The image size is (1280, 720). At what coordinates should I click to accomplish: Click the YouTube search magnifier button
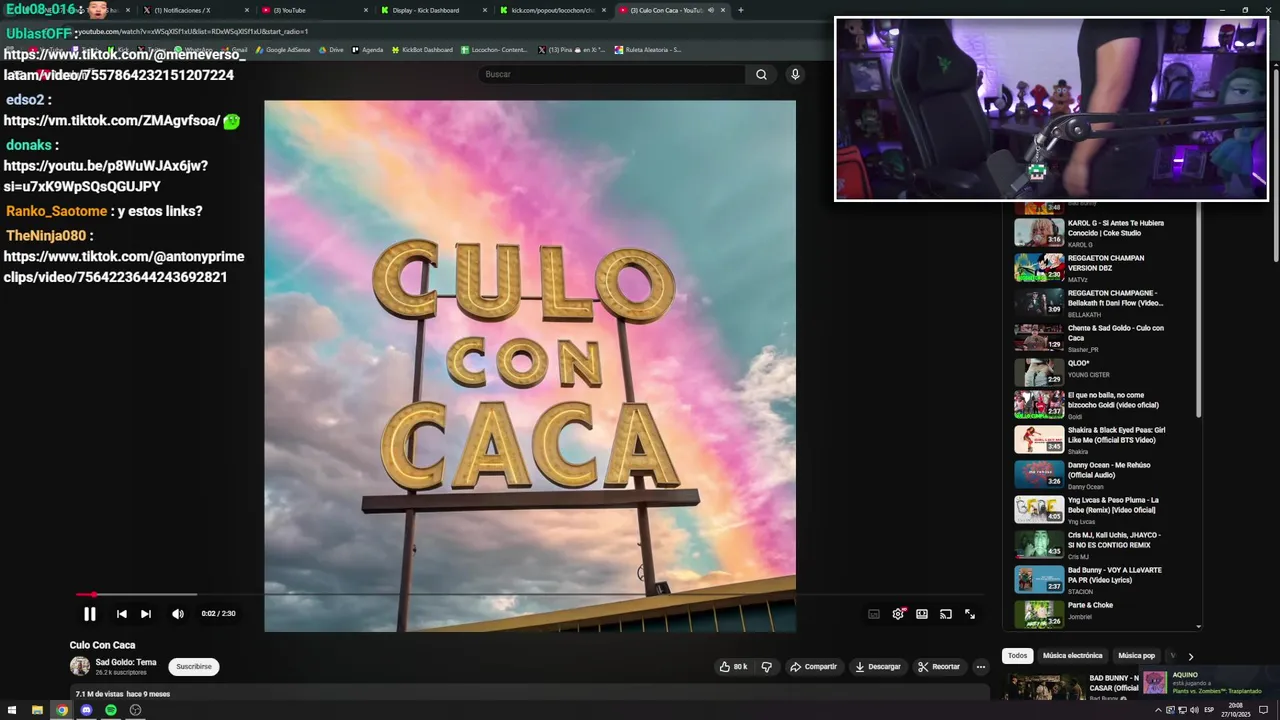tap(762, 75)
